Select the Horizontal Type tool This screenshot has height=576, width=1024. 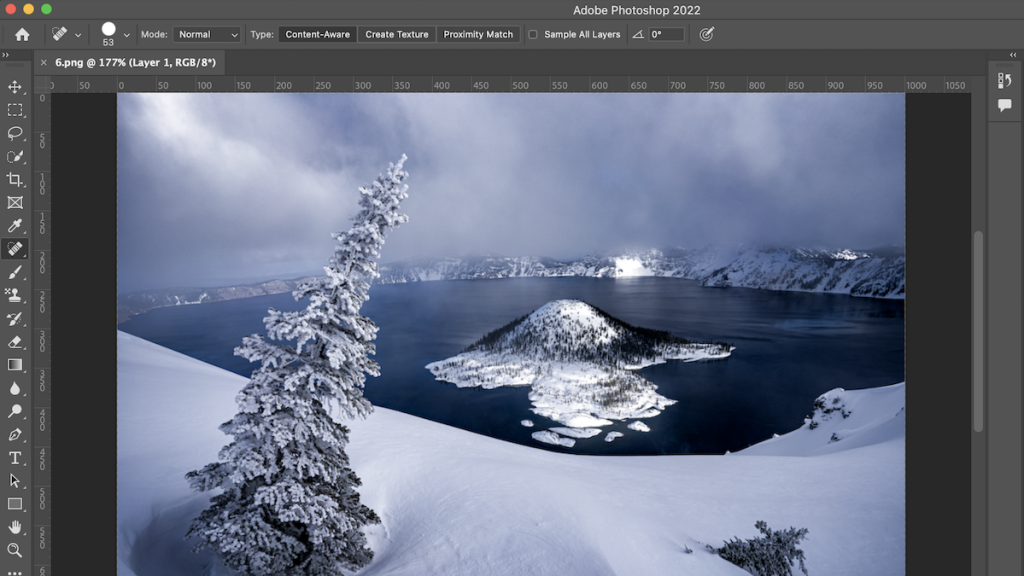pos(15,458)
